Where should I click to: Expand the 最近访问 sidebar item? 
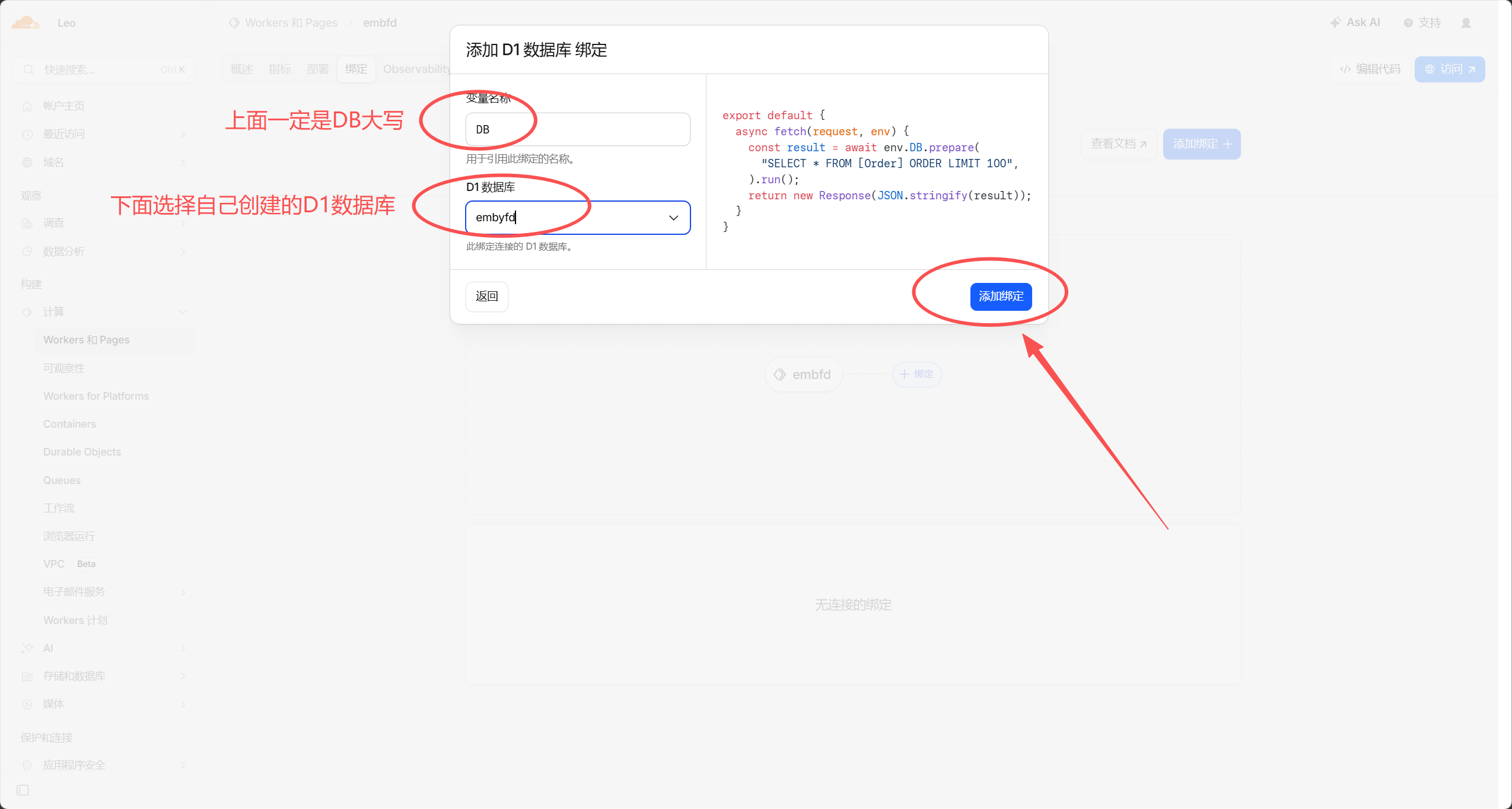coord(104,134)
